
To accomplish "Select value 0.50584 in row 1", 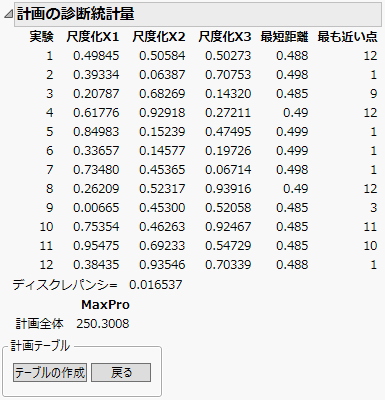I will [162, 56].
